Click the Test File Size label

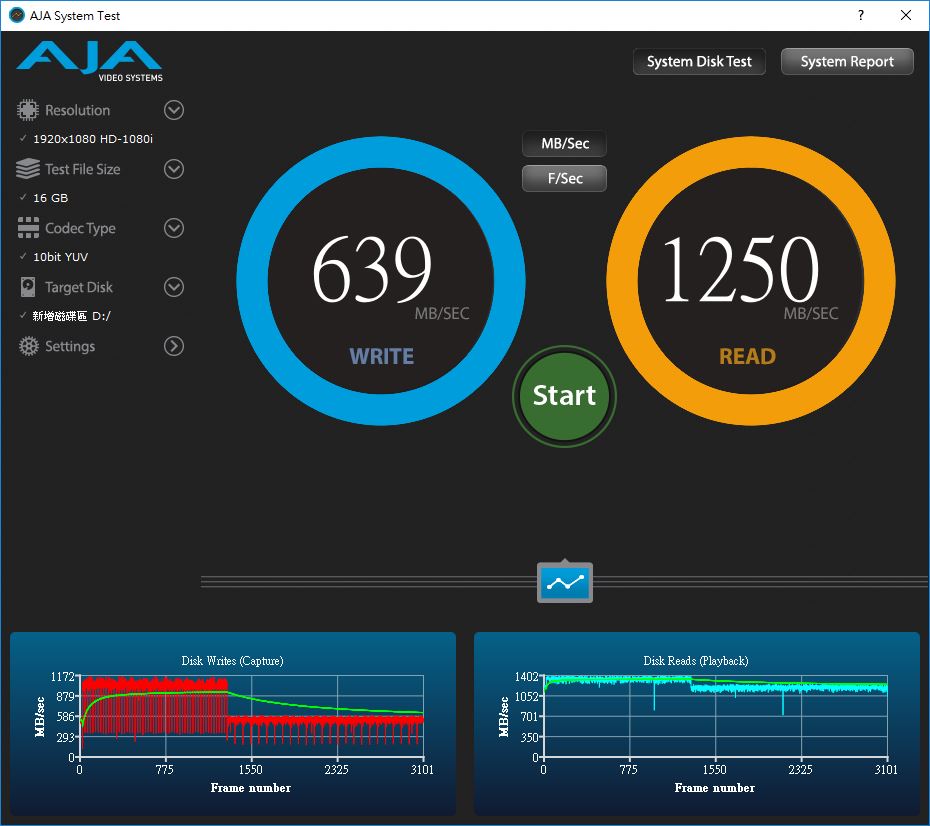(82, 170)
